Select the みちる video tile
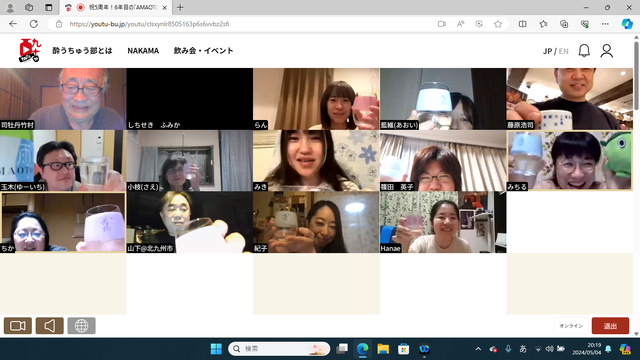The width and height of the screenshot is (640, 360). click(x=570, y=161)
